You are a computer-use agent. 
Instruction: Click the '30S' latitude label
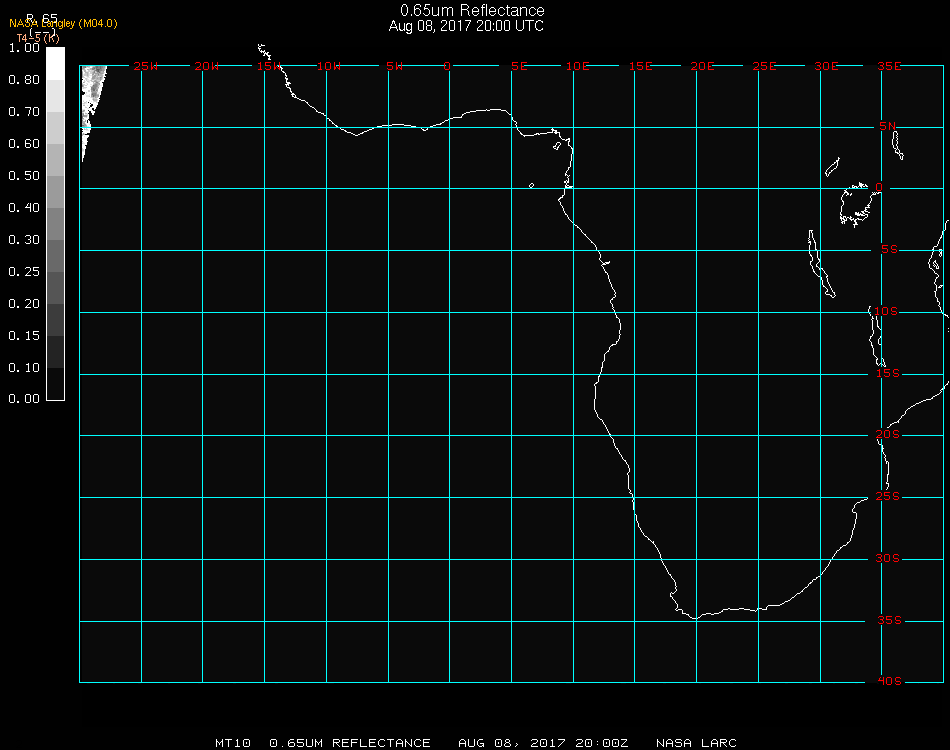[x=888, y=558]
